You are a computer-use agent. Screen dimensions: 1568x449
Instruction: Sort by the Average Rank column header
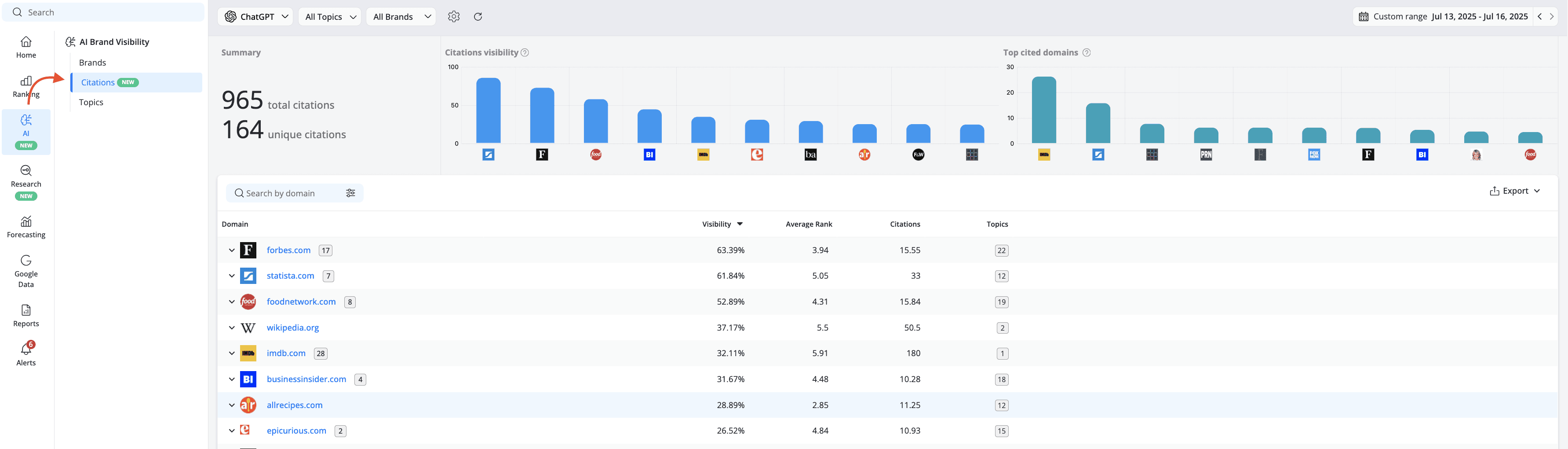pyautogui.click(x=809, y=224)
